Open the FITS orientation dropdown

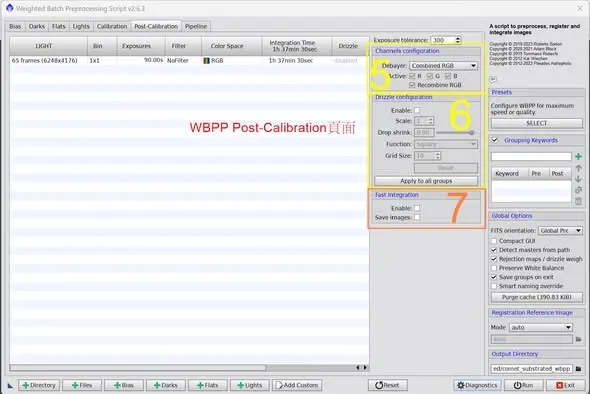point(560,230)
